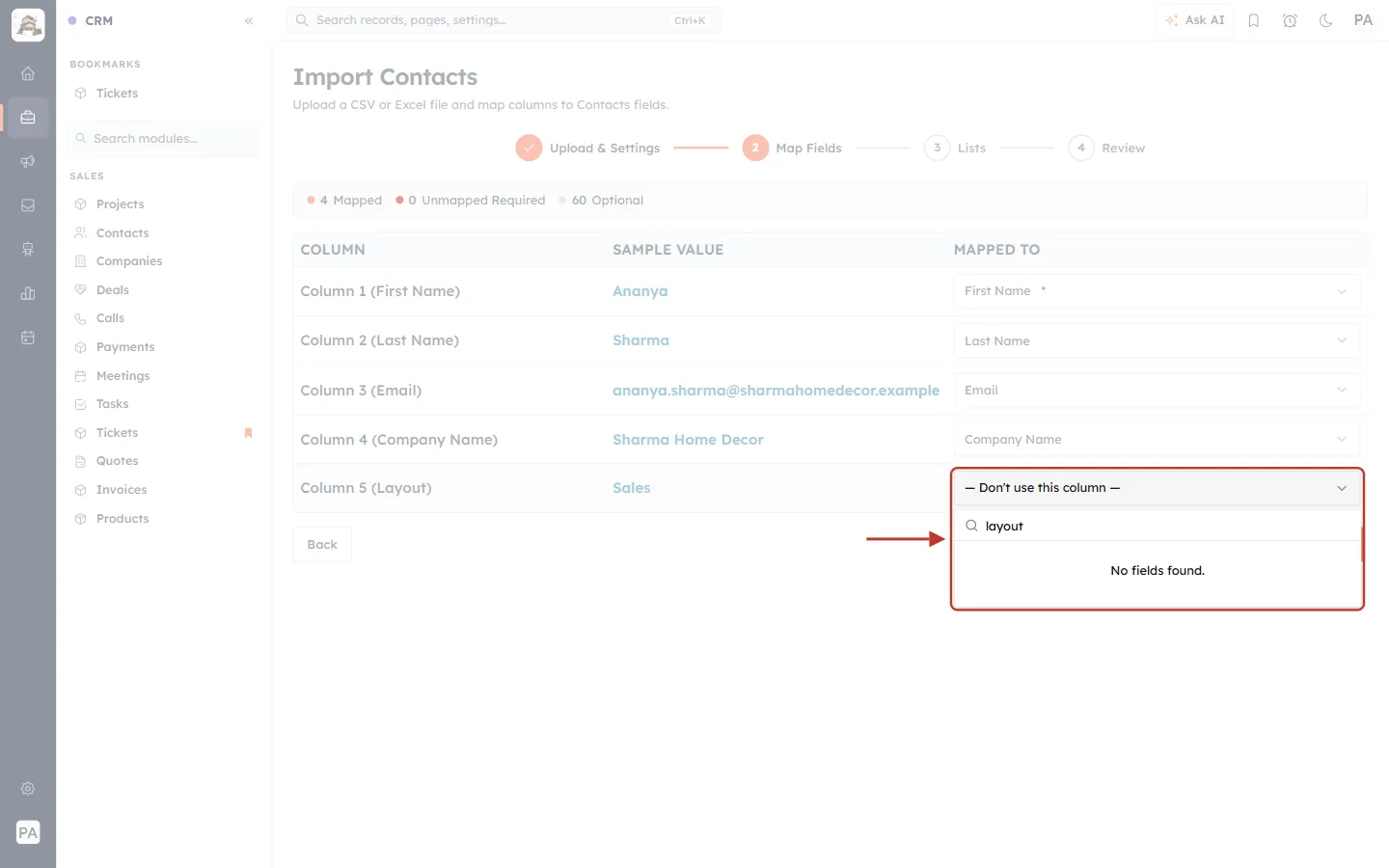The image size is (1389, 868).
Task: Open the home icon in left rail
Action: (x=28, y=73)
